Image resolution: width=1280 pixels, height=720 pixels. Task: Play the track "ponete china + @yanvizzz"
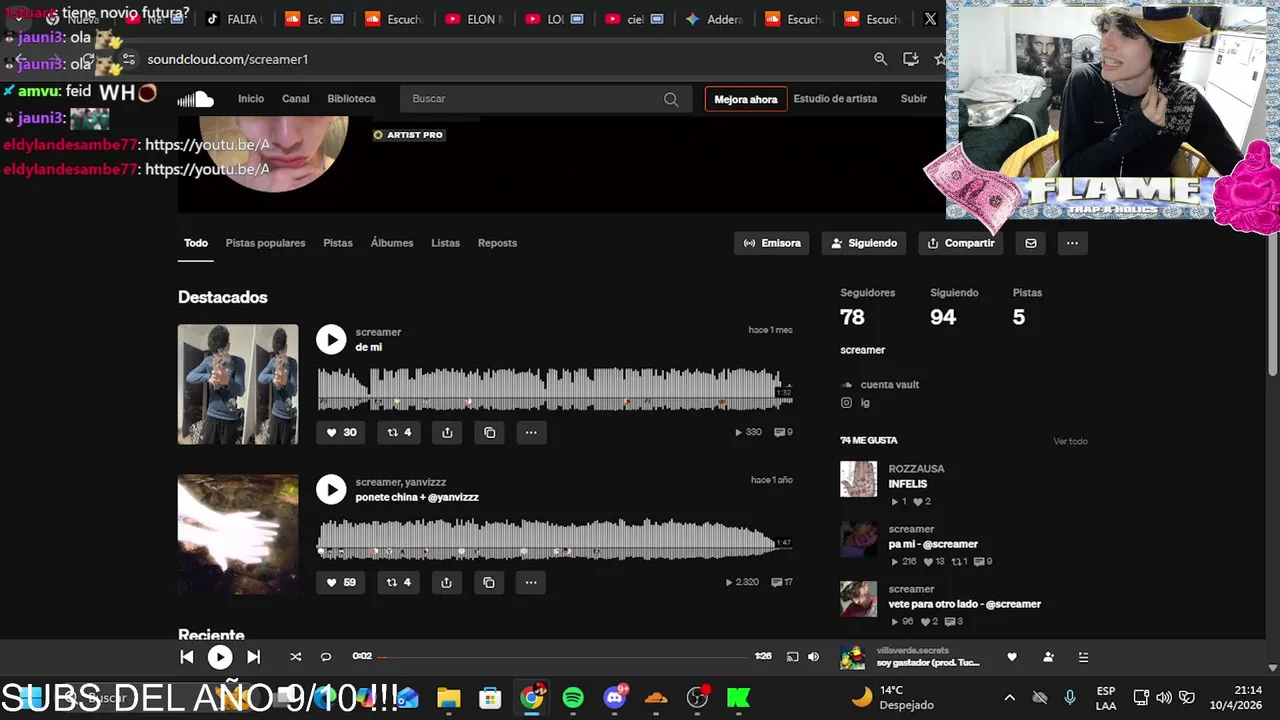click(331, 489)
